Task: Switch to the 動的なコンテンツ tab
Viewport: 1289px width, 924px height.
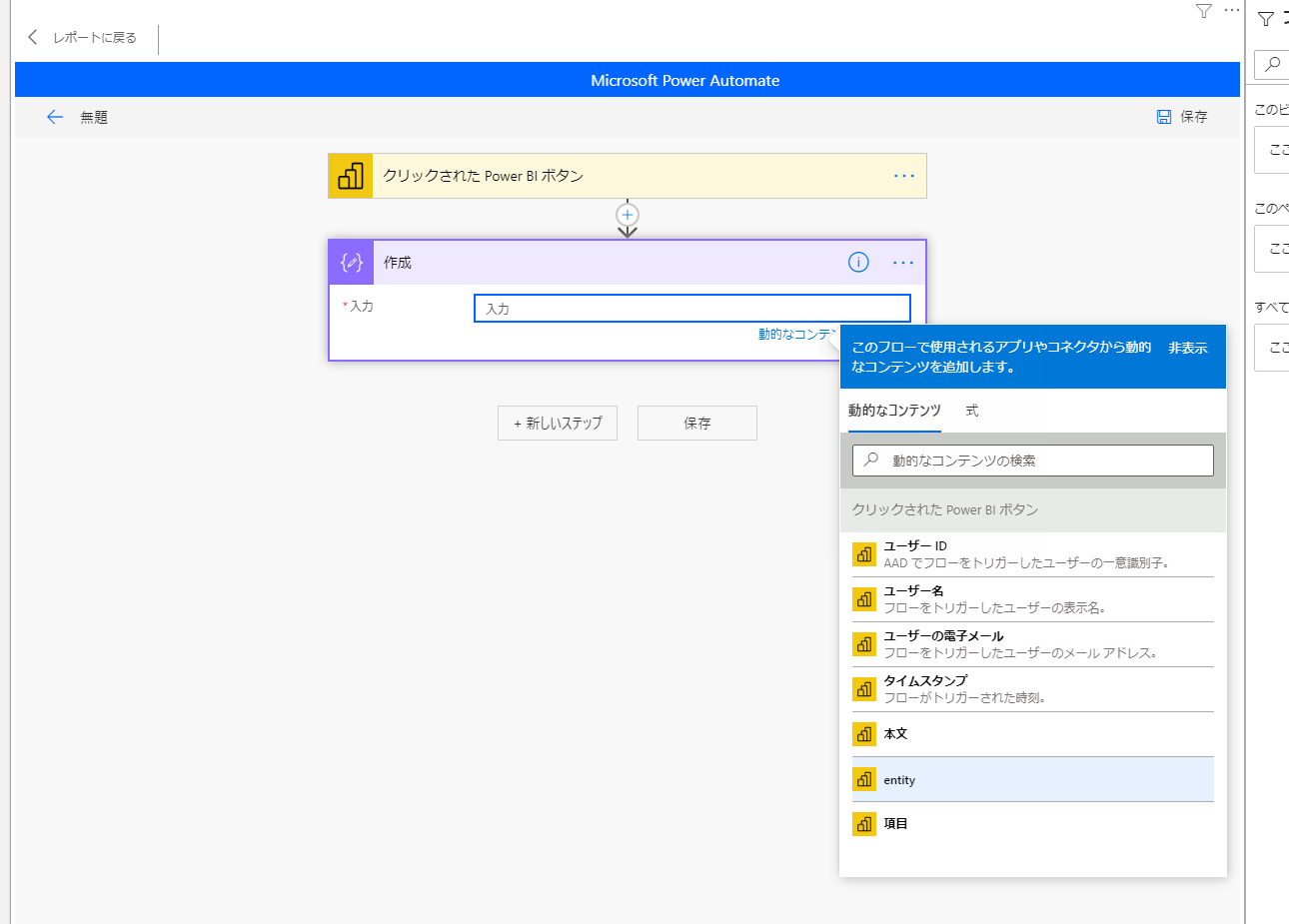Action: [894, 410]
